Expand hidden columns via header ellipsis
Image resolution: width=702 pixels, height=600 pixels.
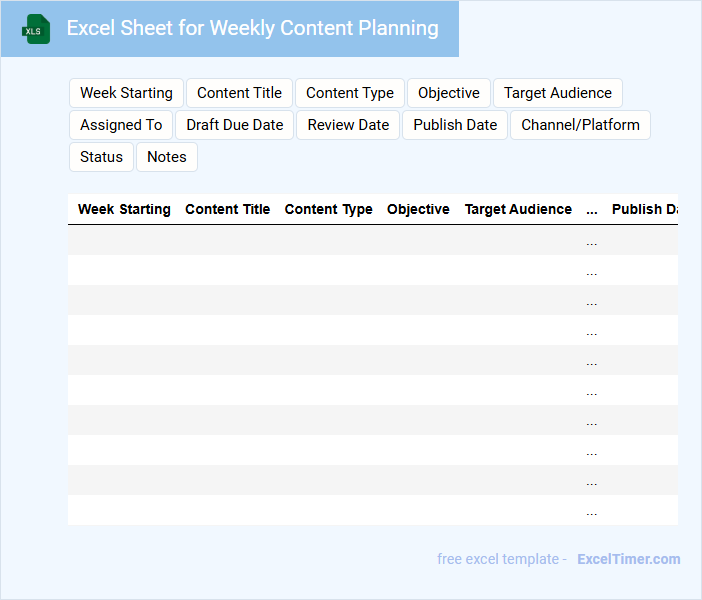tap(591, 210)
